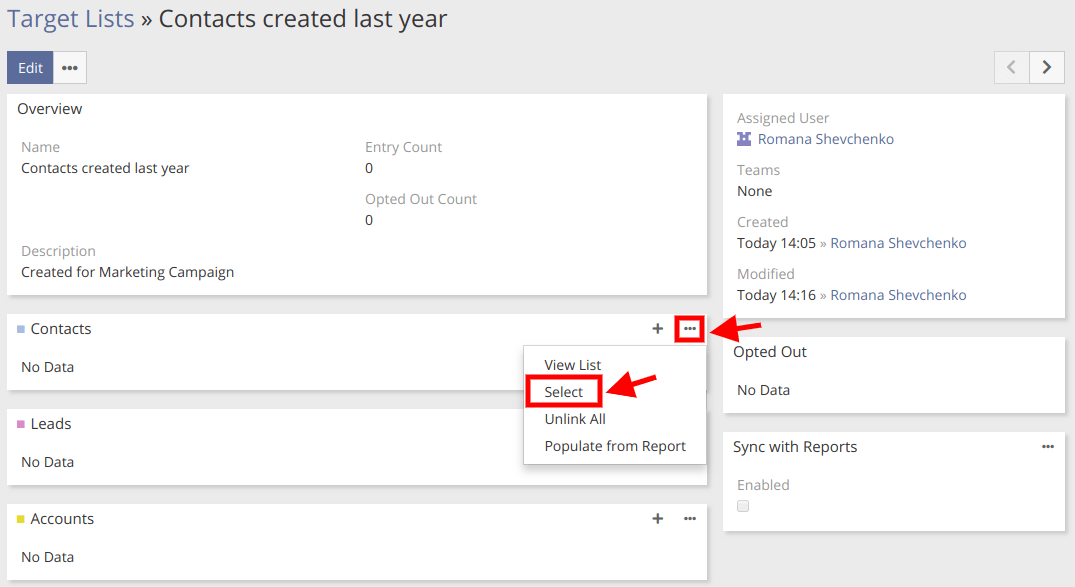Click the blue square icon beside Contacts
The image size is (1075, 587).
click(22, 327)
